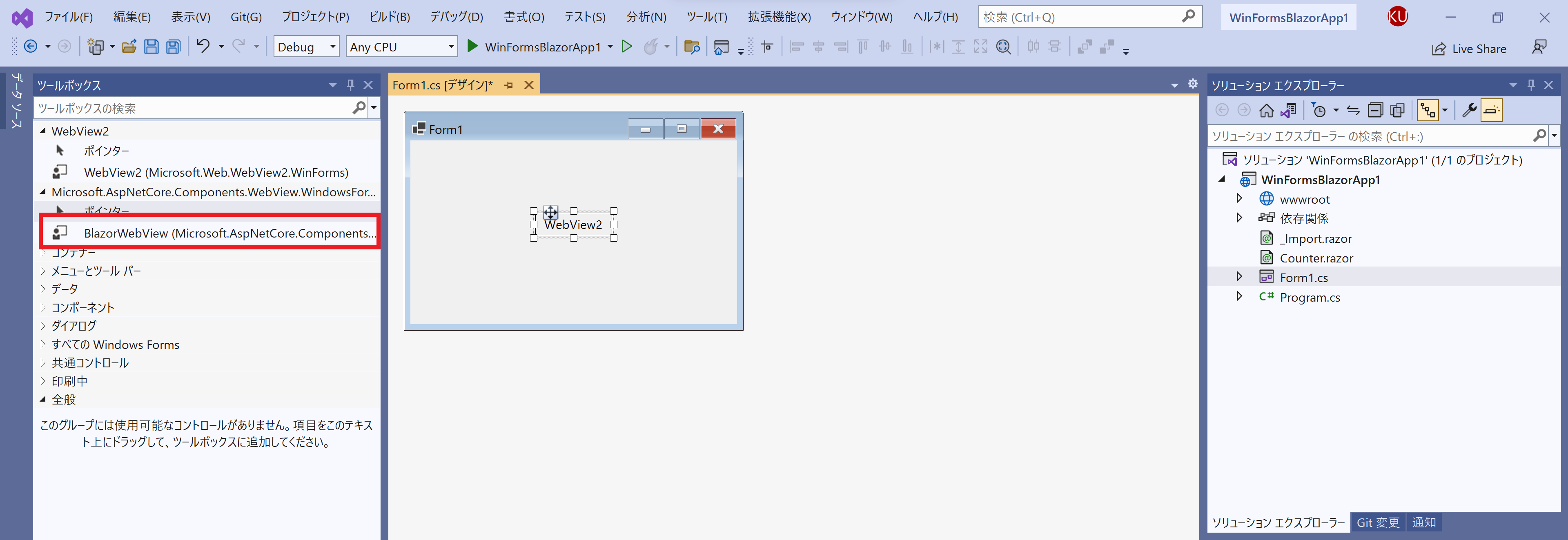The height and width of the screenshot is (540, 1568).
Task: Open the 拡張機能(X) menu
Action: pyautogui.click(x=779, y=17)
